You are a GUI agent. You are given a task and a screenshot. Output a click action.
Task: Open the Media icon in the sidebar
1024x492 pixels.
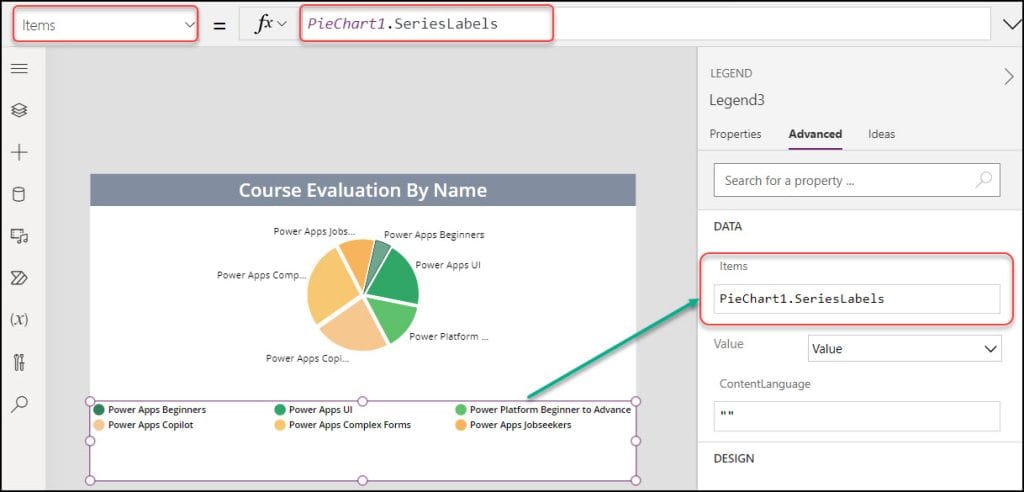[20, 236]
